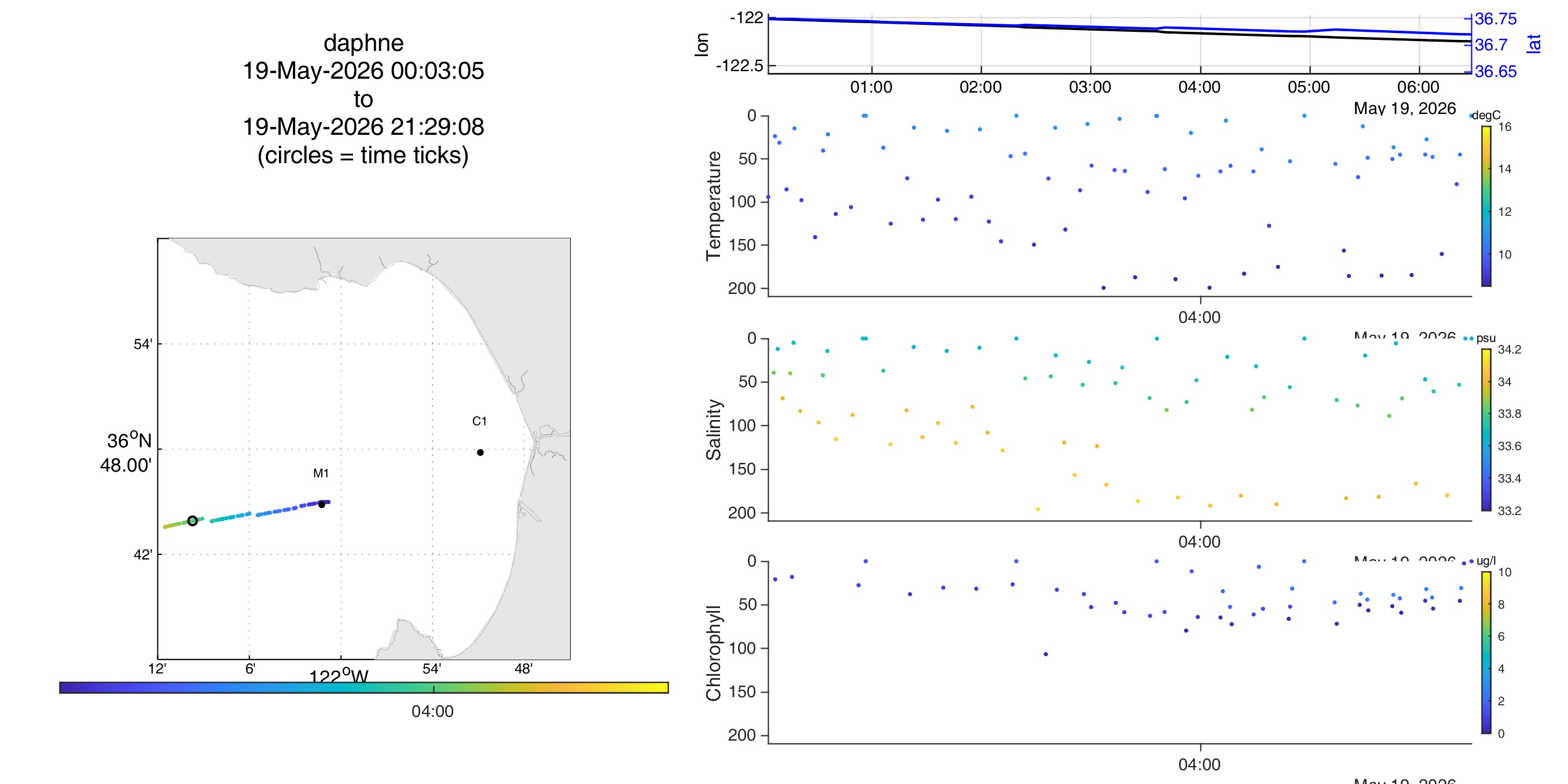This screenshot has height=784, width=1568.
Task: Click the Chlorophyll axis label
Action: pyautogui.click(x=713, y=653)
